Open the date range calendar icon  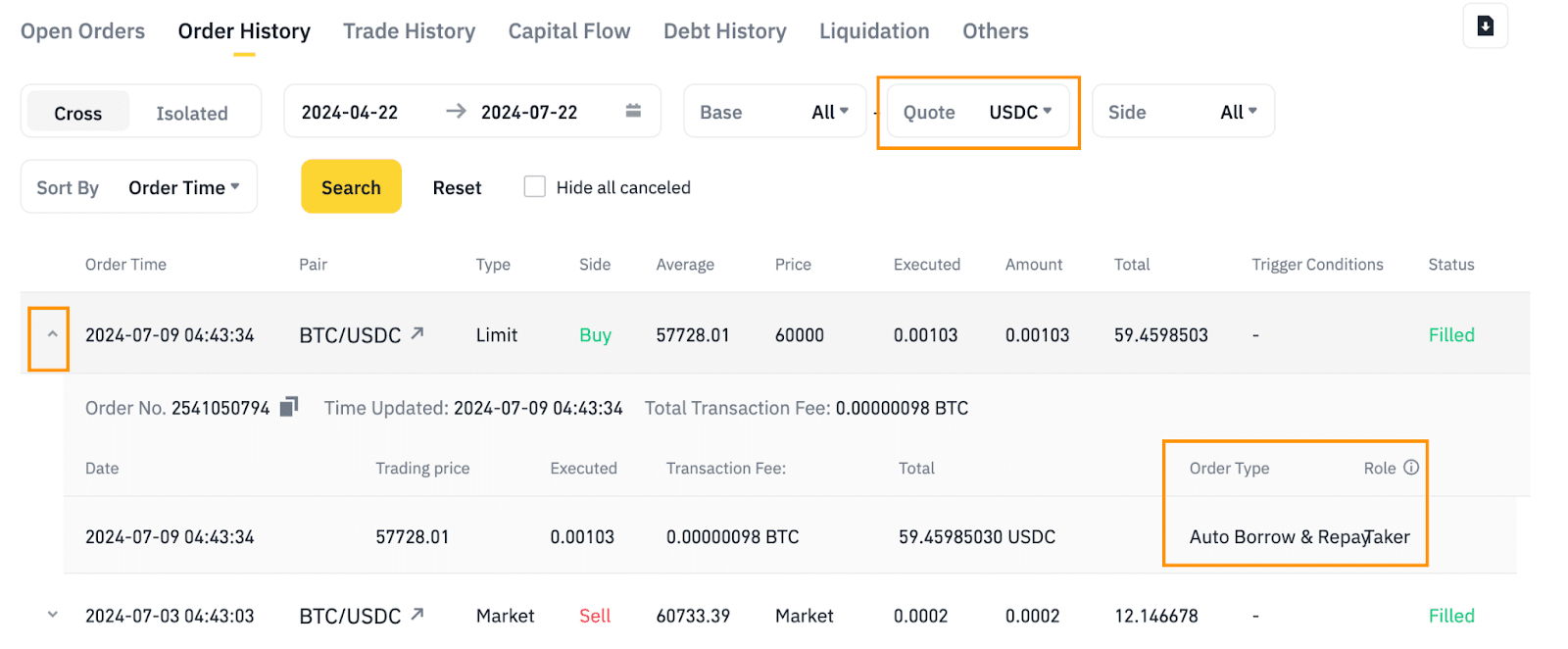point(633,111)
